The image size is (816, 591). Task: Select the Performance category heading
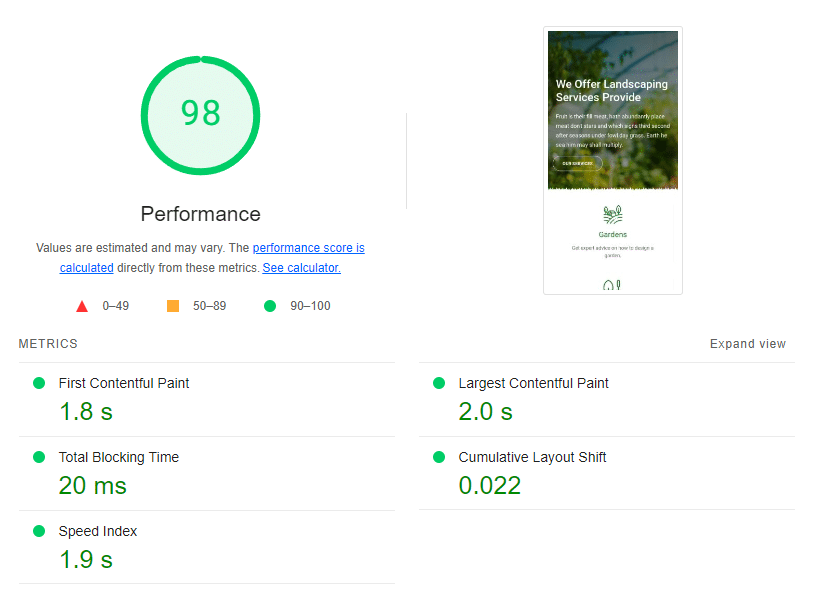[x=200, y=214]
